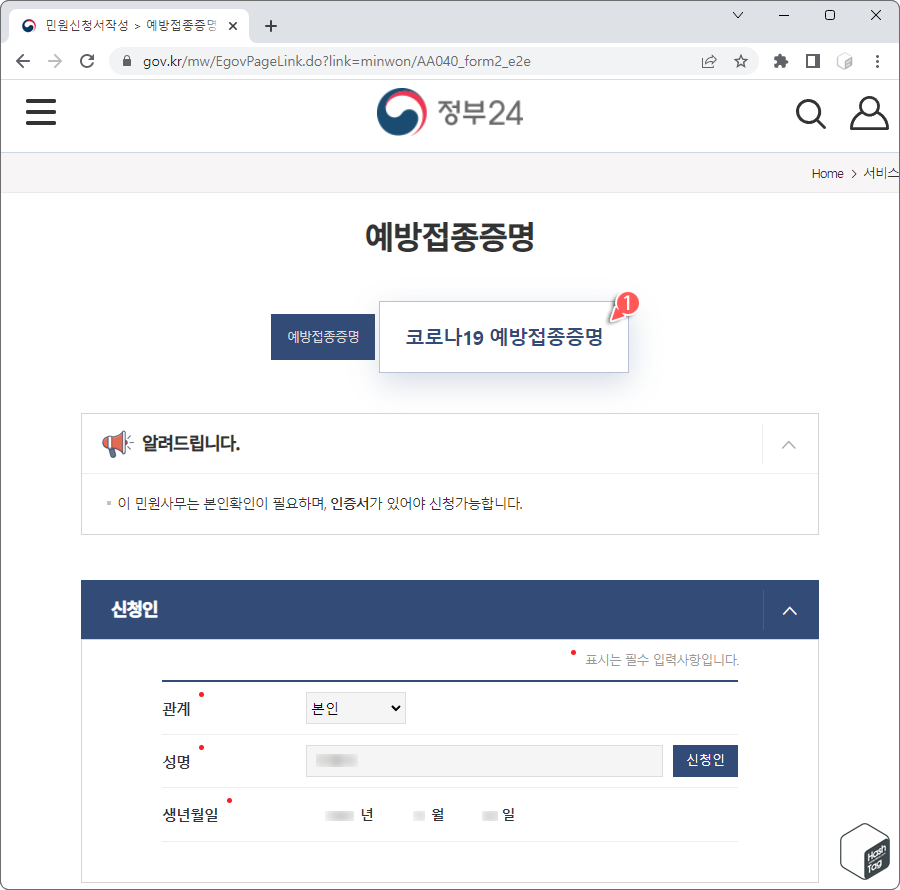The height and width of the screenshot is (890, 900).
Task: Switch to the 코로나19 예방접종증명 tab
Action: click(x=503, y=337)
